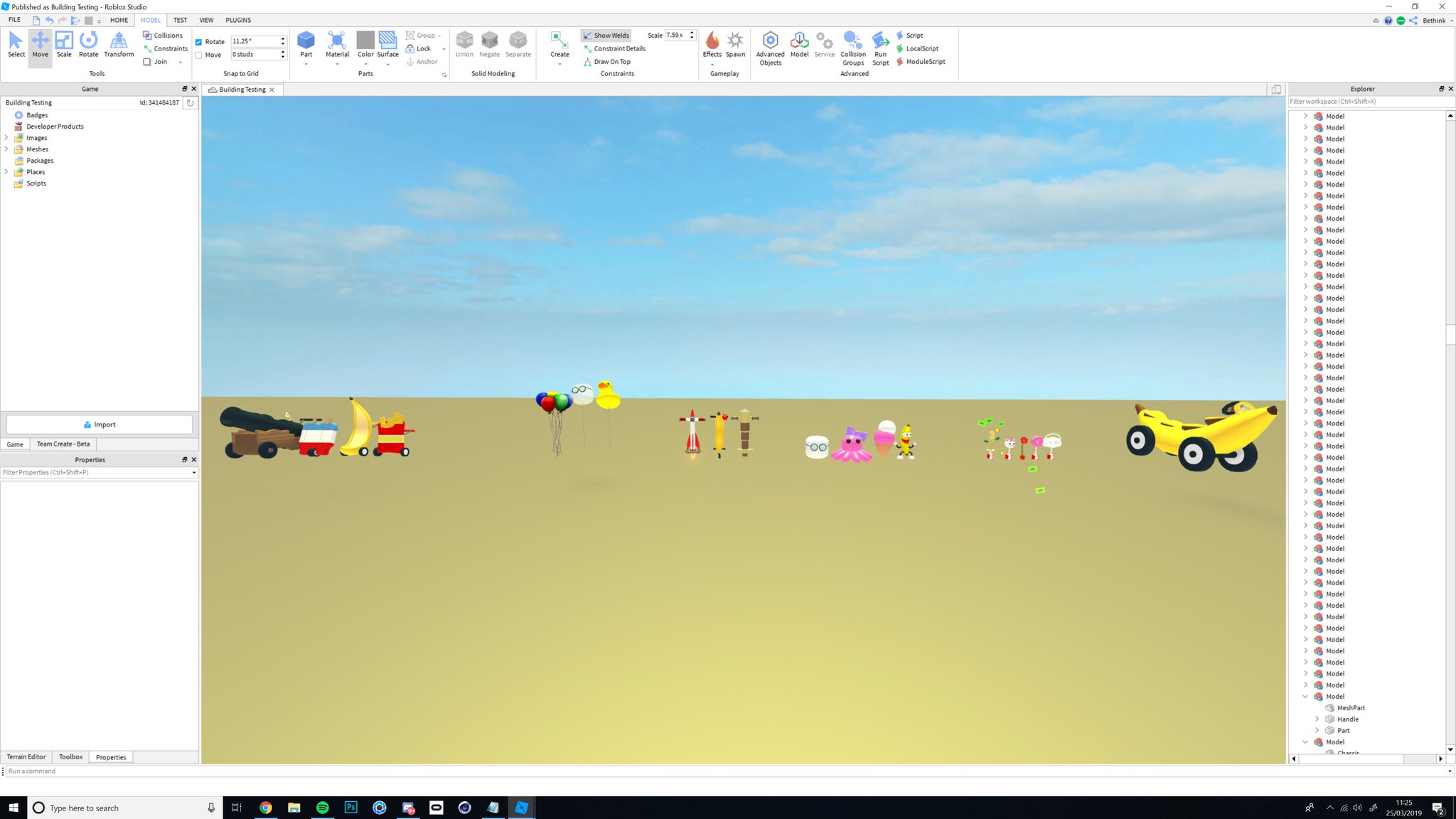Toggle Show Welds constraint display
The height and width of the screenshot is (819, 1456).
606,35
